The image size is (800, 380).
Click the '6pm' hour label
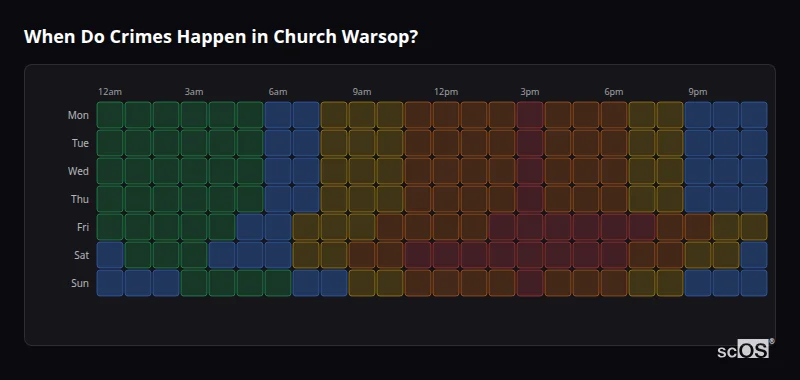(614, 92)
